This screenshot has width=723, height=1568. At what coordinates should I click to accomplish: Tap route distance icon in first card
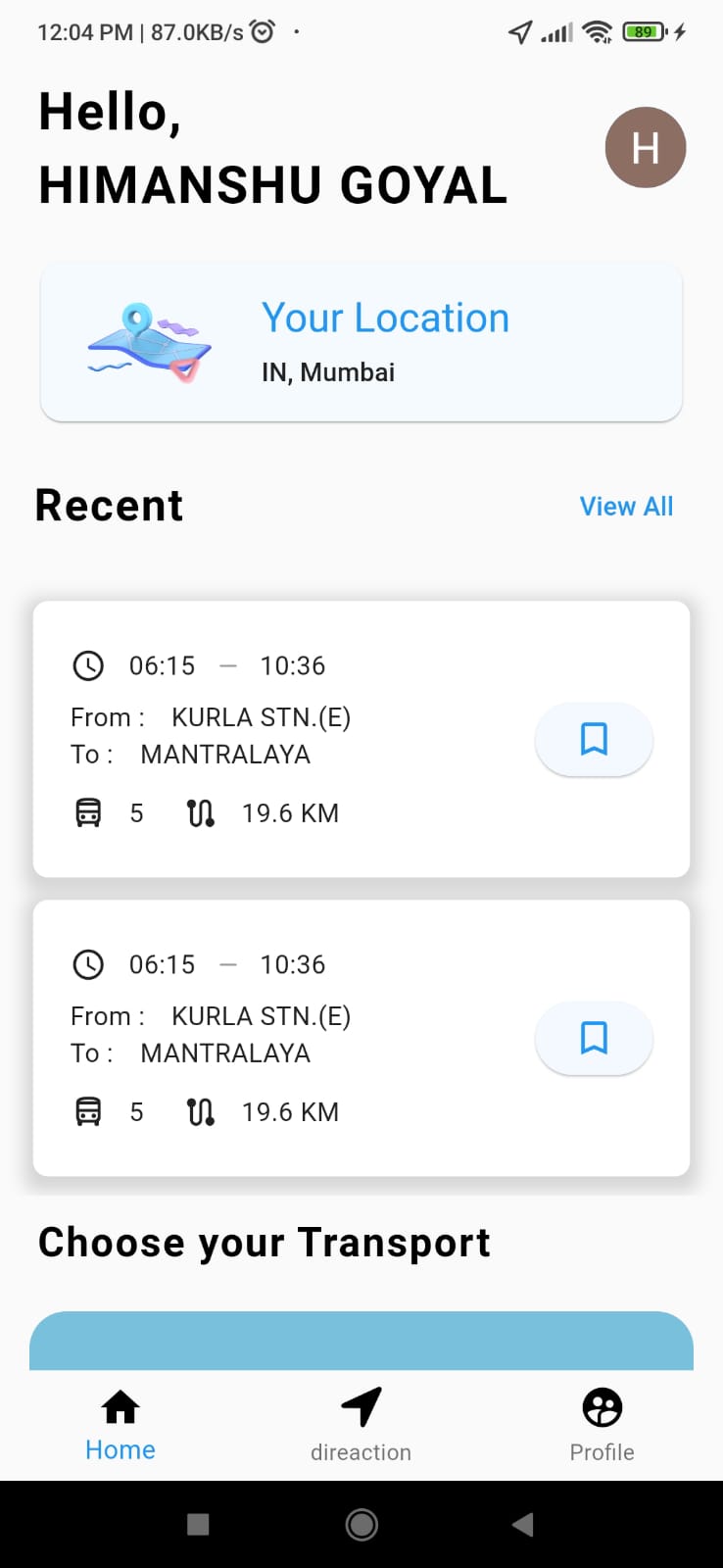point(201,813)
